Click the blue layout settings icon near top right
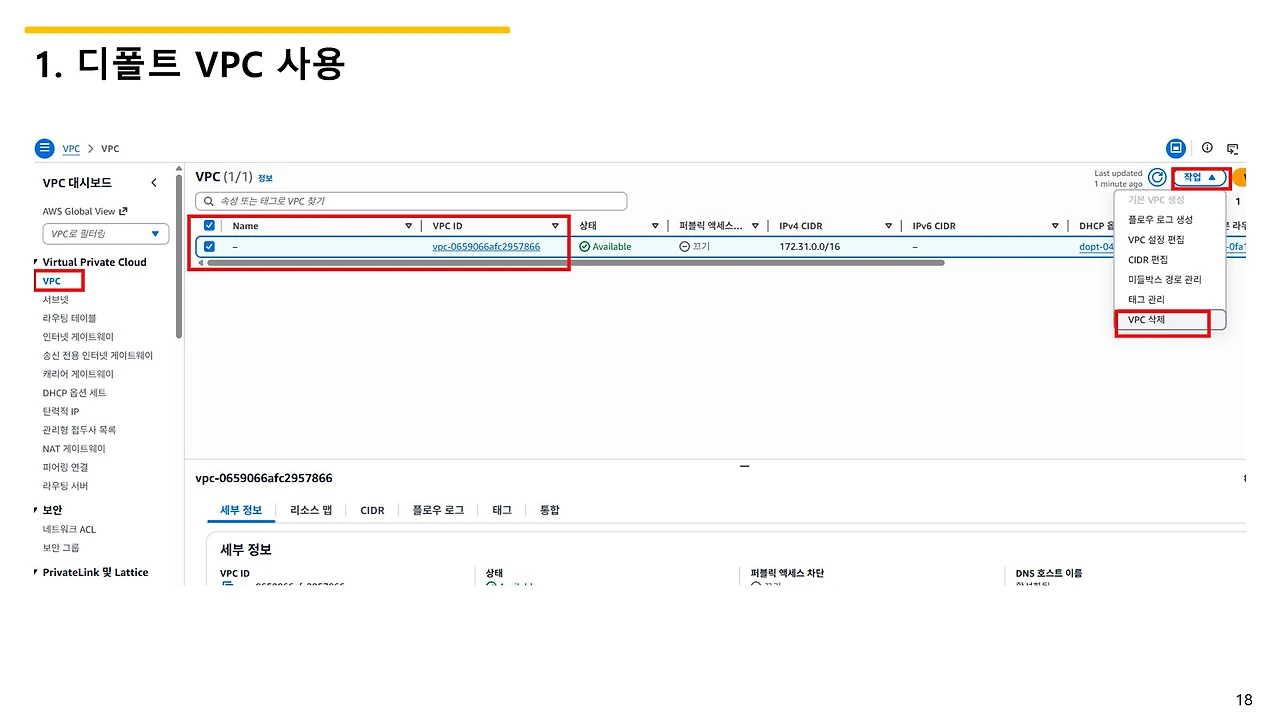The width and height of the screenshot is (1280, 720). (x=1176, y=148)
